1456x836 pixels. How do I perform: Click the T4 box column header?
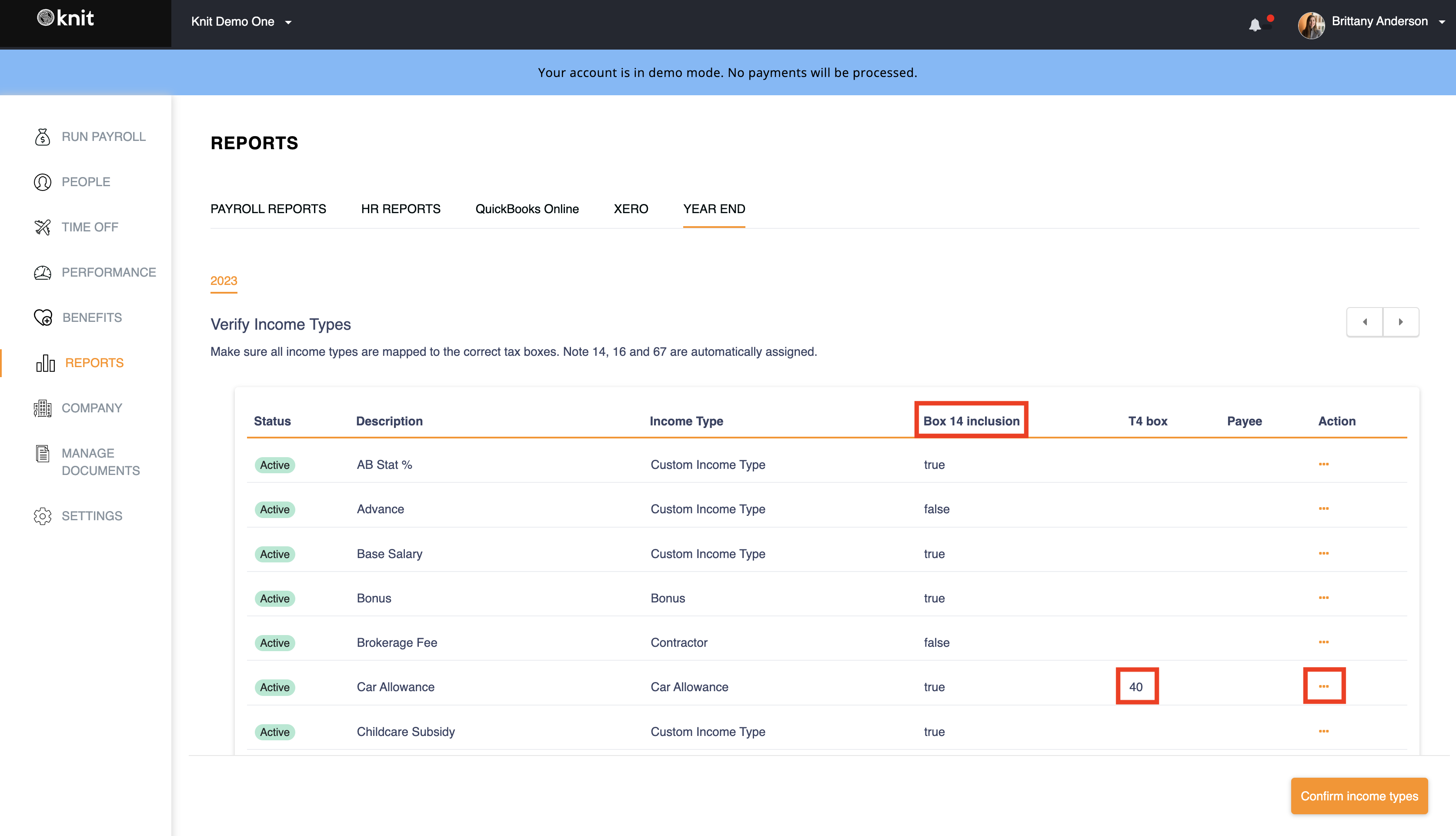click(x=1148, y=421)
